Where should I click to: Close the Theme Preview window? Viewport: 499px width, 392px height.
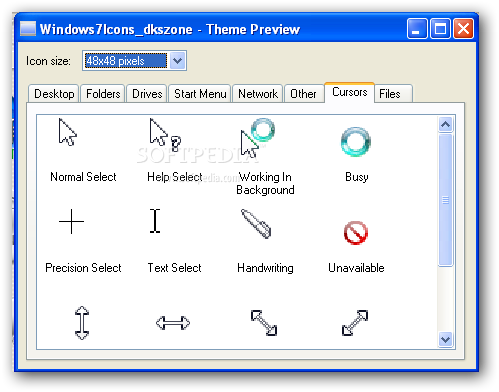pos(464,29)
